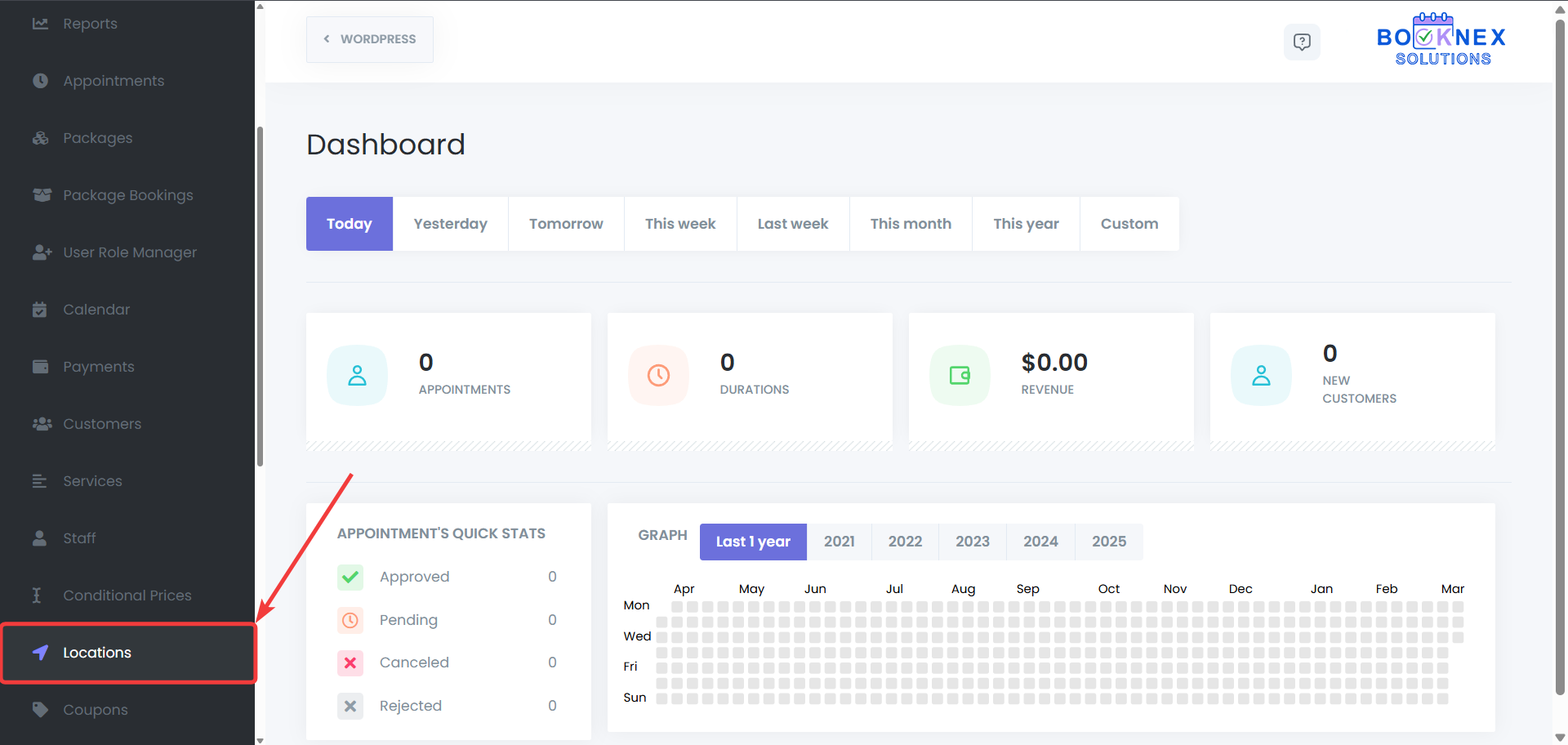This screenshot has height=745, width=1568.
Task: Click the Calendar icon in sidebar
Action: (40, 310)
